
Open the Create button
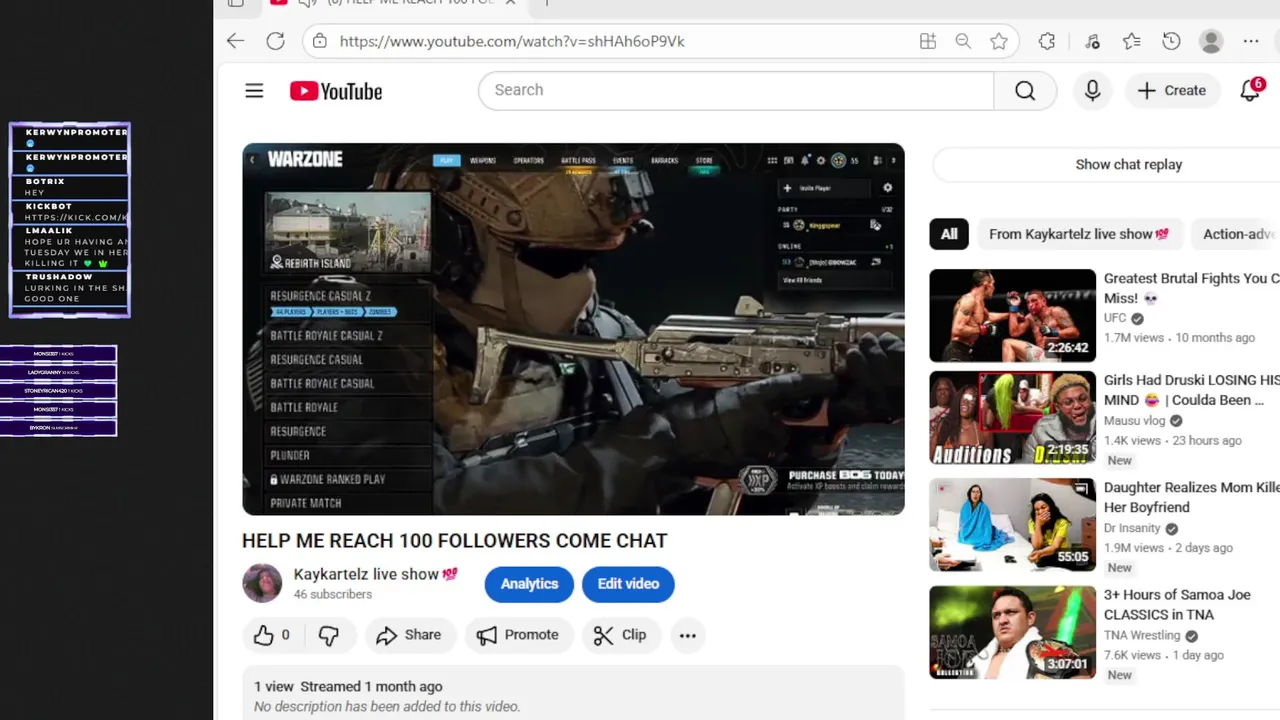point(1172,91)
